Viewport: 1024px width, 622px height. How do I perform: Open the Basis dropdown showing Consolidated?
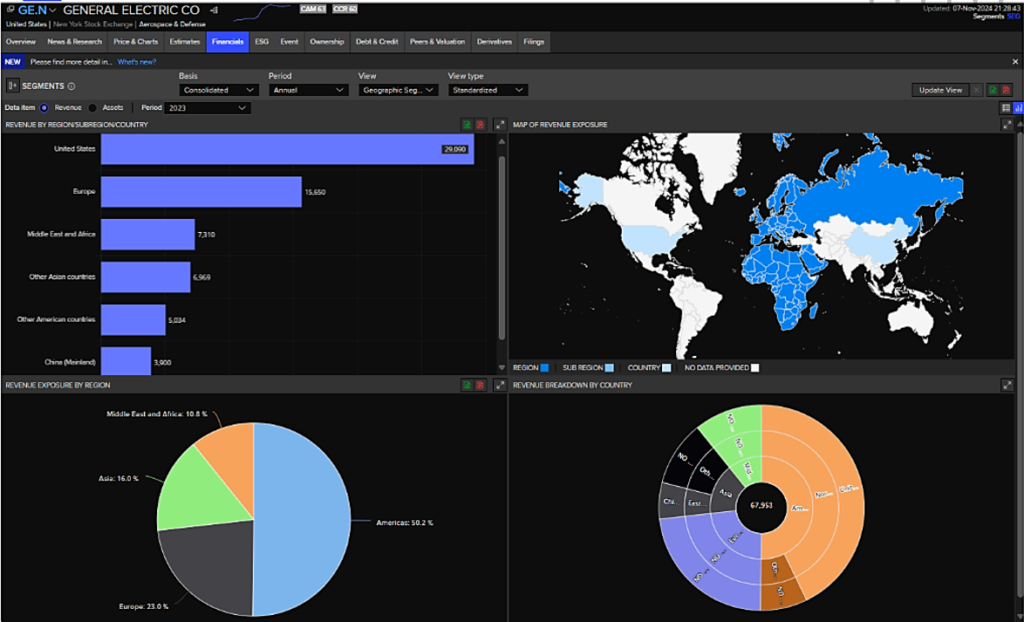tap(219, 90)
